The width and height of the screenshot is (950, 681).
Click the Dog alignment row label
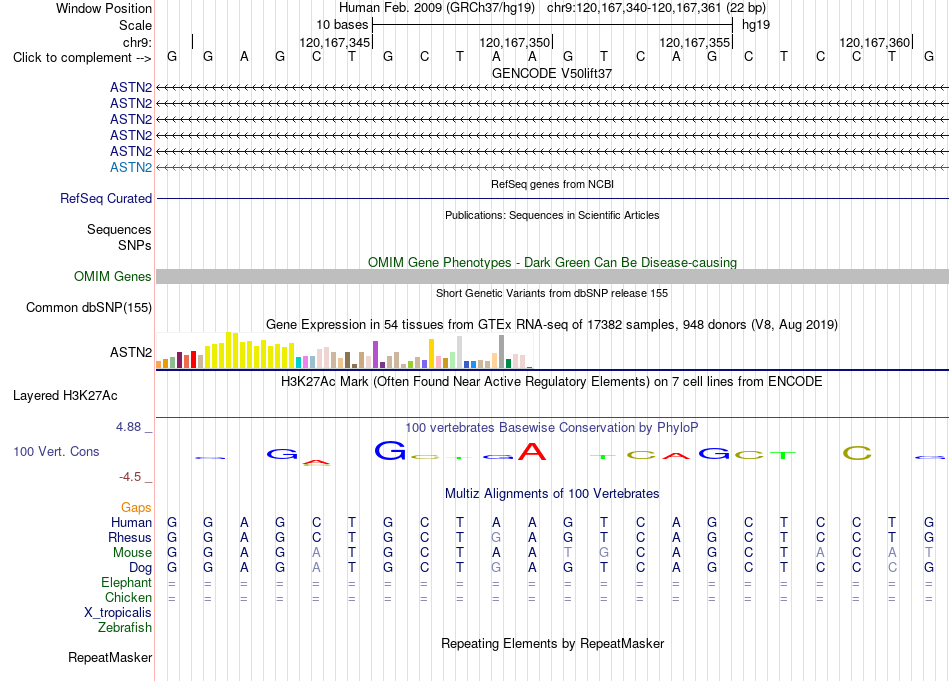[x=141, y=568]
